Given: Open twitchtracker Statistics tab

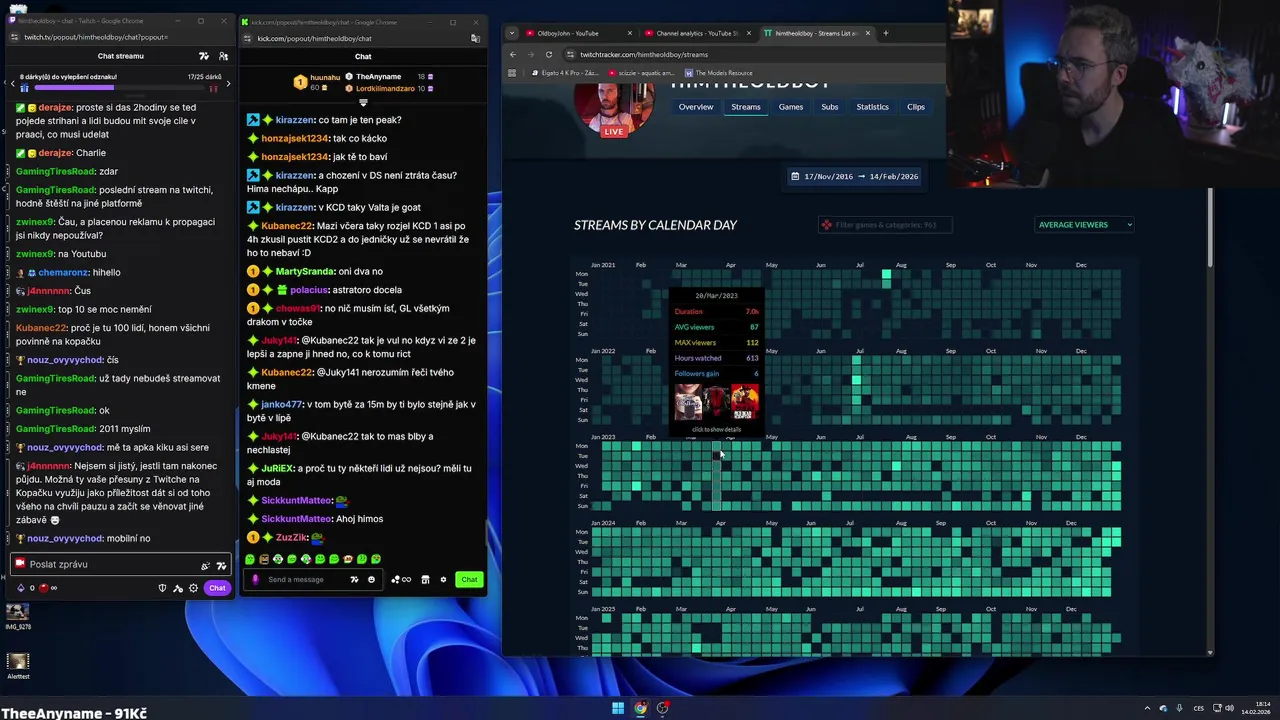Looking at the screenshot, I should coord(872,107).
